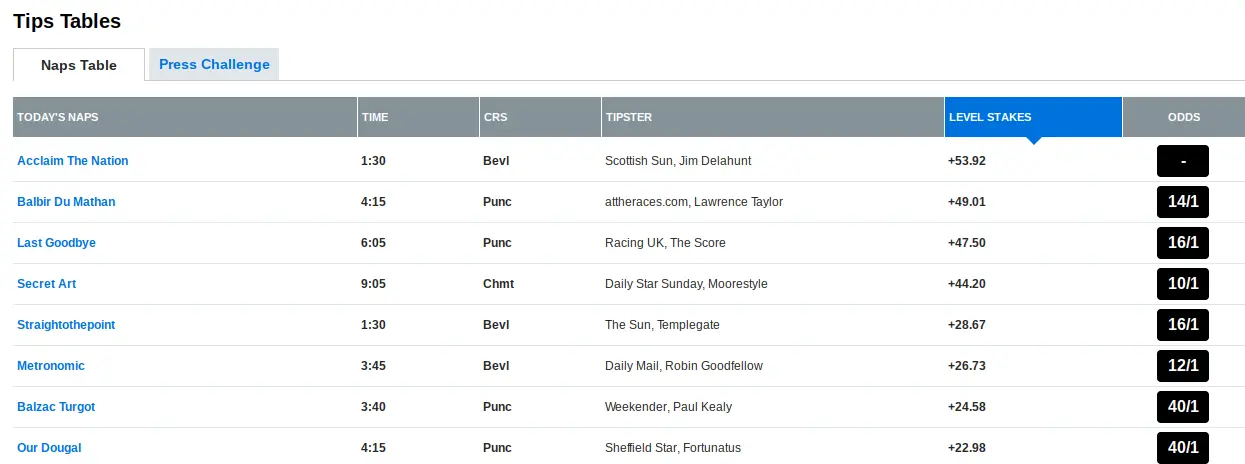Click 12/1 odds button for Metronomic
Image resolution: width=1245 pixels, height=464 pixels.
click(x=1183, y=366)
